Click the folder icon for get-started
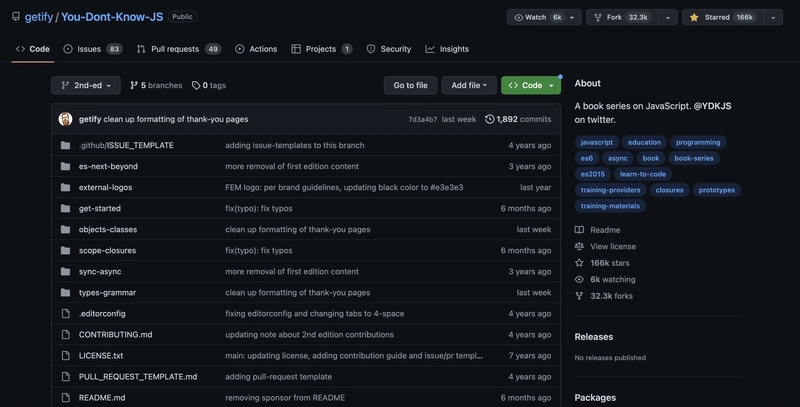This screenshot has width=800, height=407. (65, 208)
